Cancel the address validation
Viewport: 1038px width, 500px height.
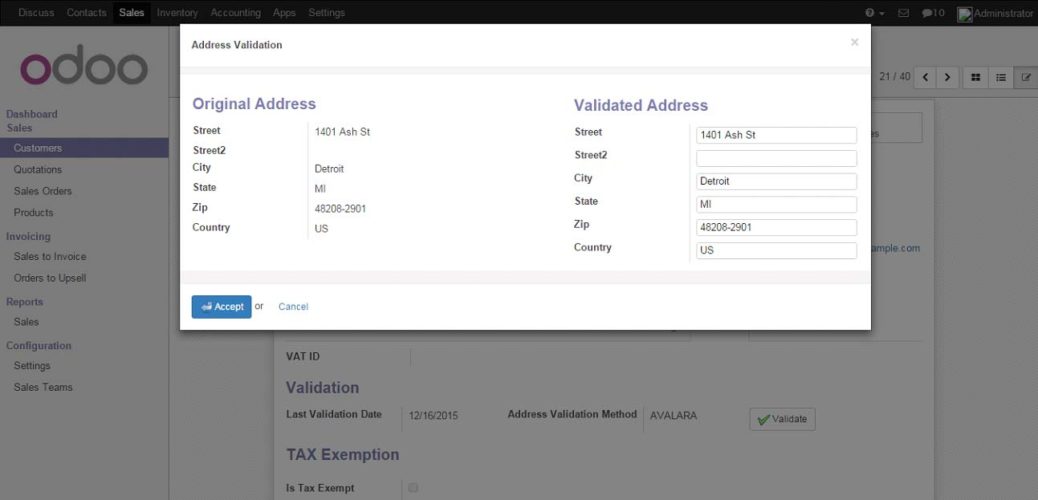coord(293,307)
